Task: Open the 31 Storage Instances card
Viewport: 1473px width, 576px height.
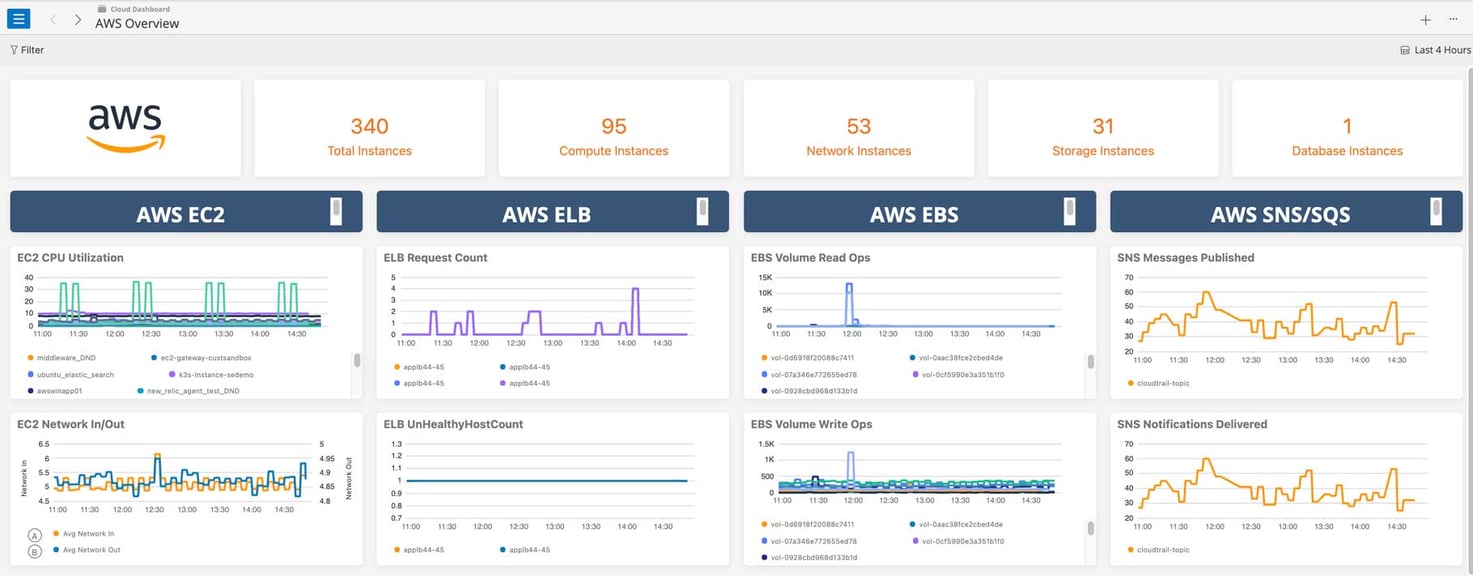Action: click(1103, 128)
